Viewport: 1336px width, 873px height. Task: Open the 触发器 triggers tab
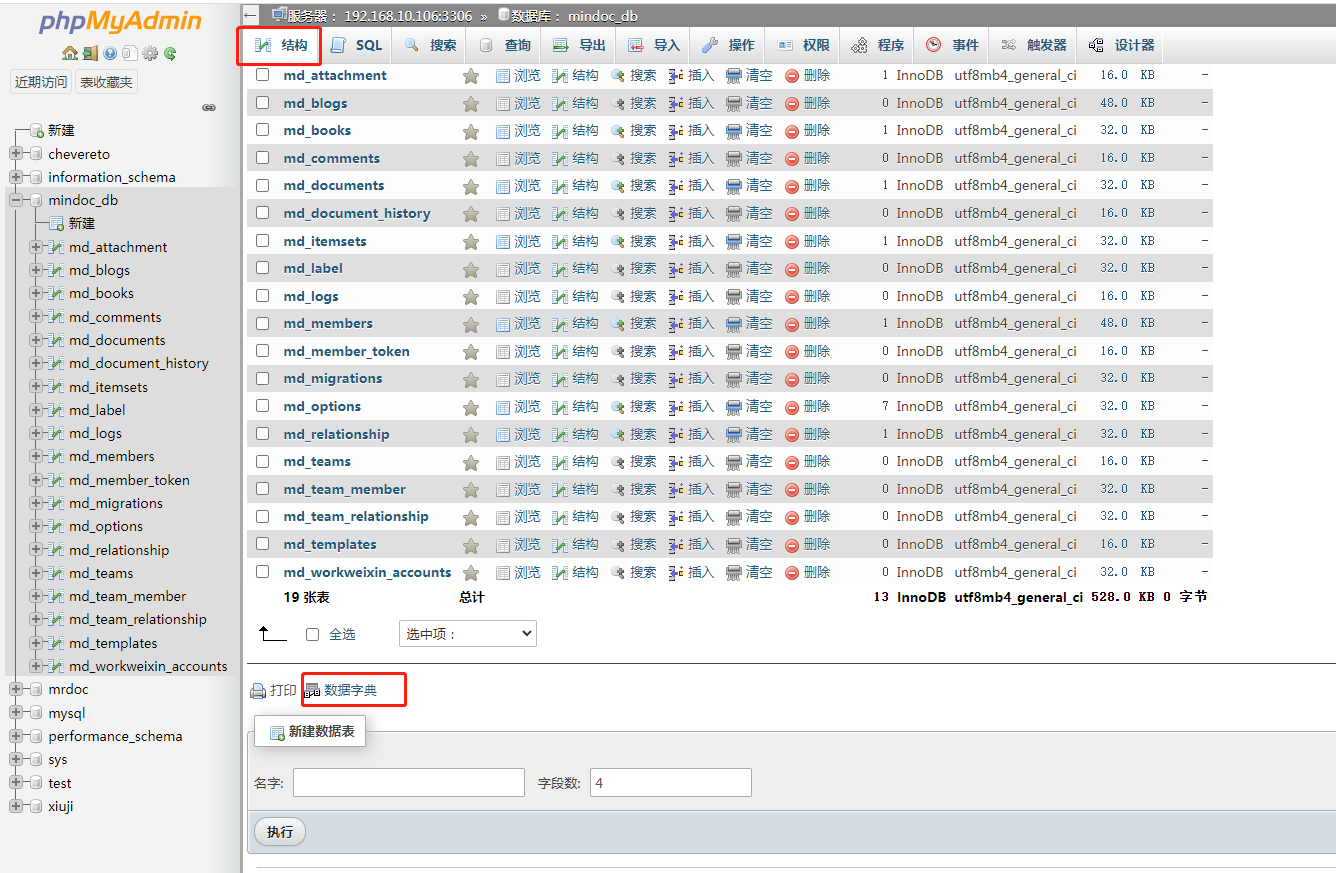pyautogui.click(x=1033, y=45)
